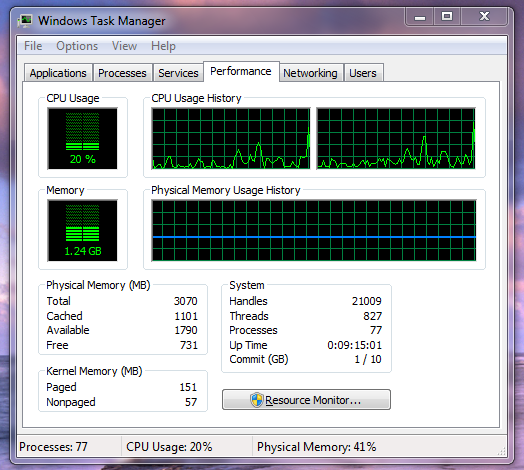524x470 pixels.
Task: Open the File menu
Action: (33, 46)
